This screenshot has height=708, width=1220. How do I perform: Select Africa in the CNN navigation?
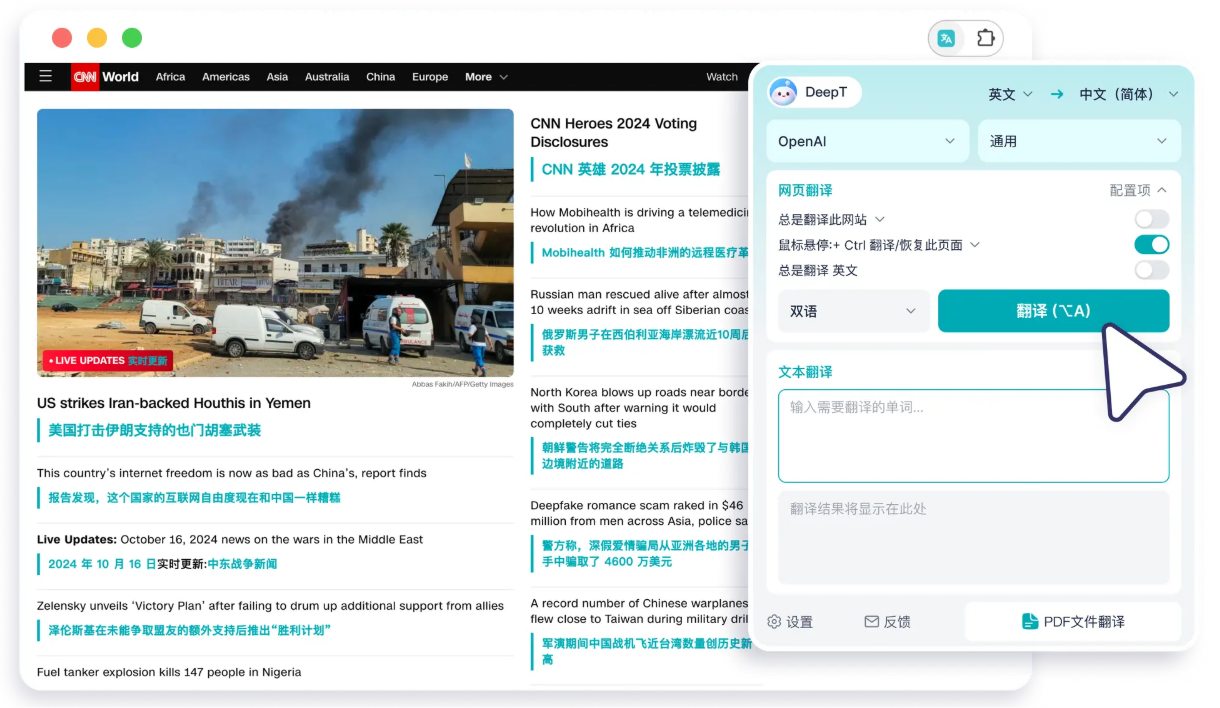point(170,77)
